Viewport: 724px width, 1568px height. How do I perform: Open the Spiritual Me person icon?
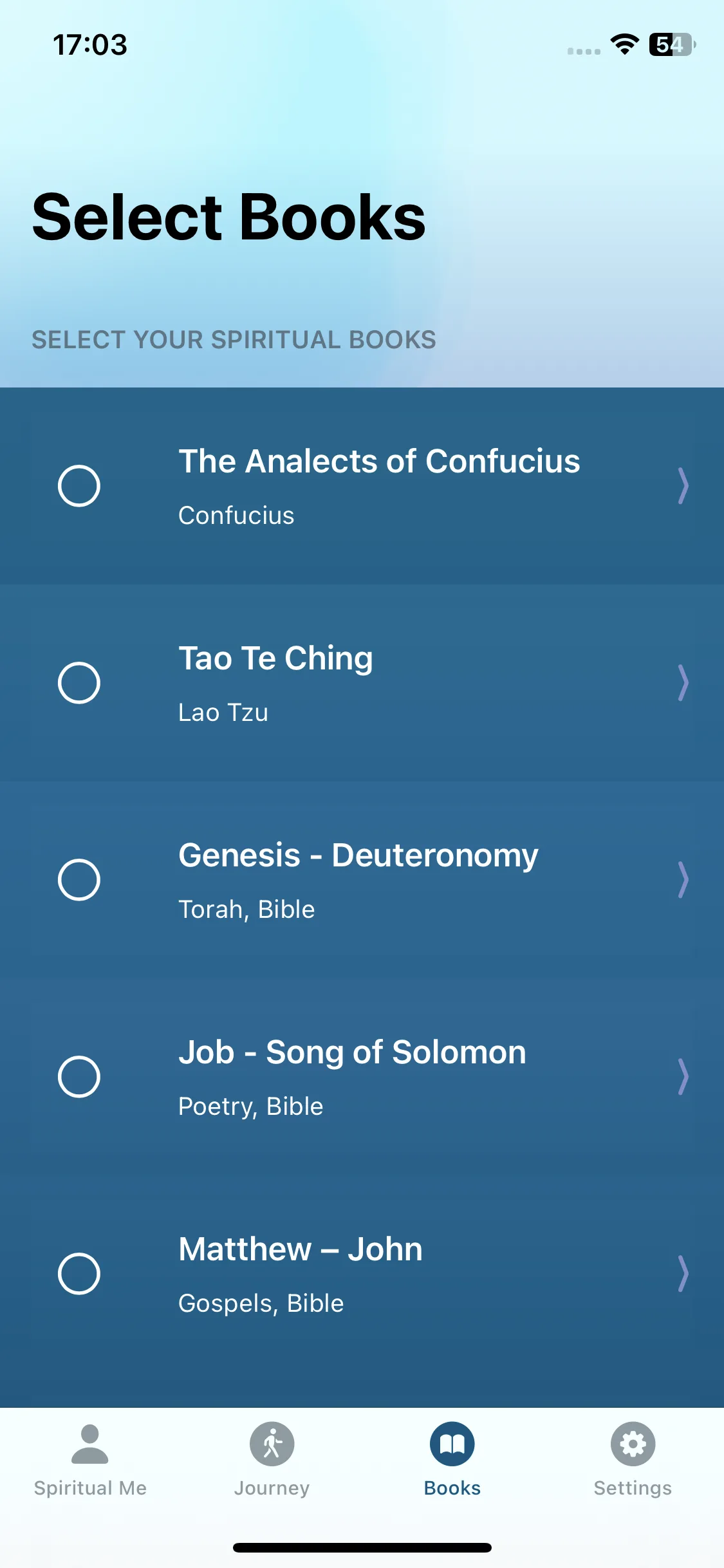pyautogui.click(x=90, y=1444)
